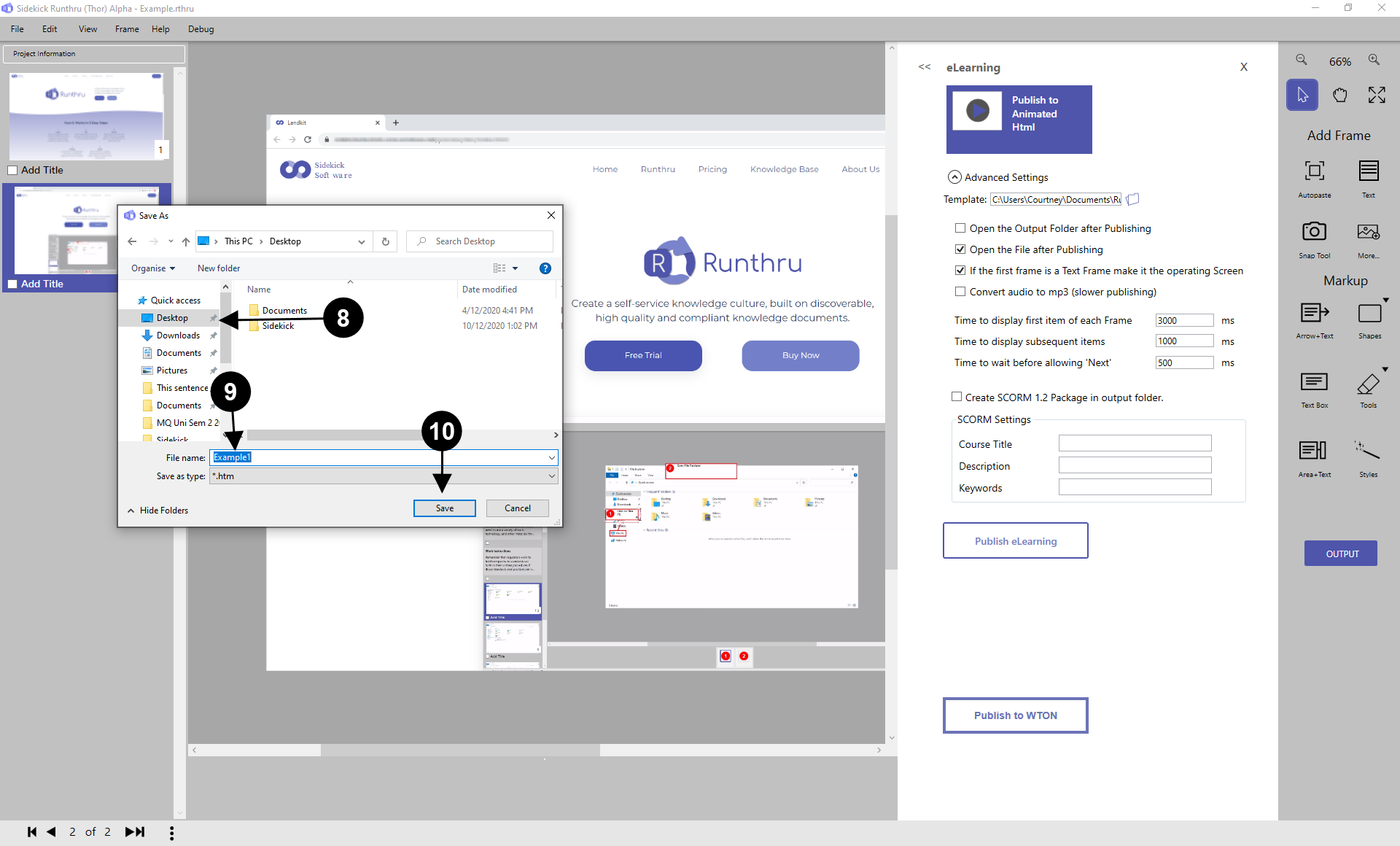Select the Text Box markup
Screen dimensions: 1400x846
[x=1315, y=390]
